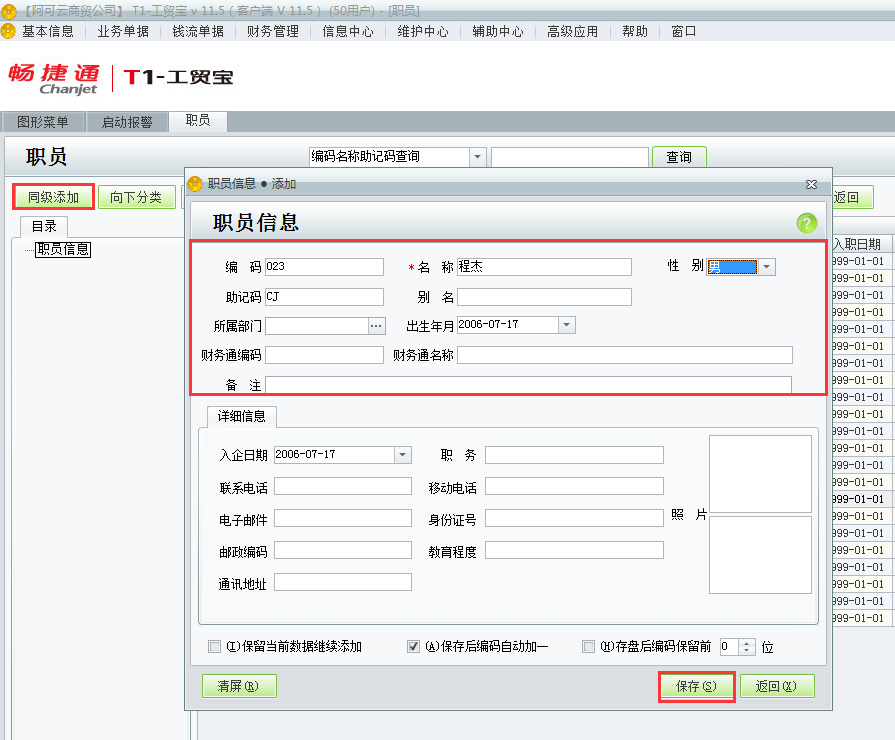Enable 保留当前数据继续添加 checkbox
895x740 pixels.
point(214,646)
